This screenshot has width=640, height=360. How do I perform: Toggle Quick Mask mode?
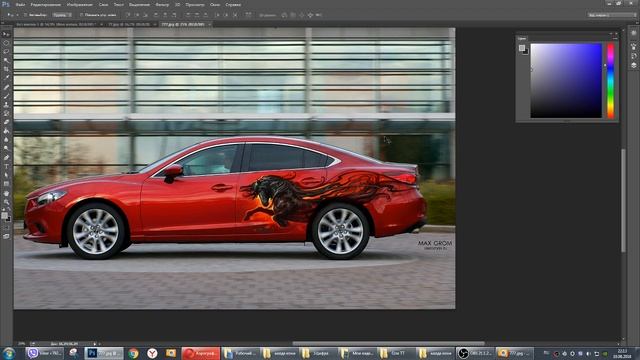6,228
